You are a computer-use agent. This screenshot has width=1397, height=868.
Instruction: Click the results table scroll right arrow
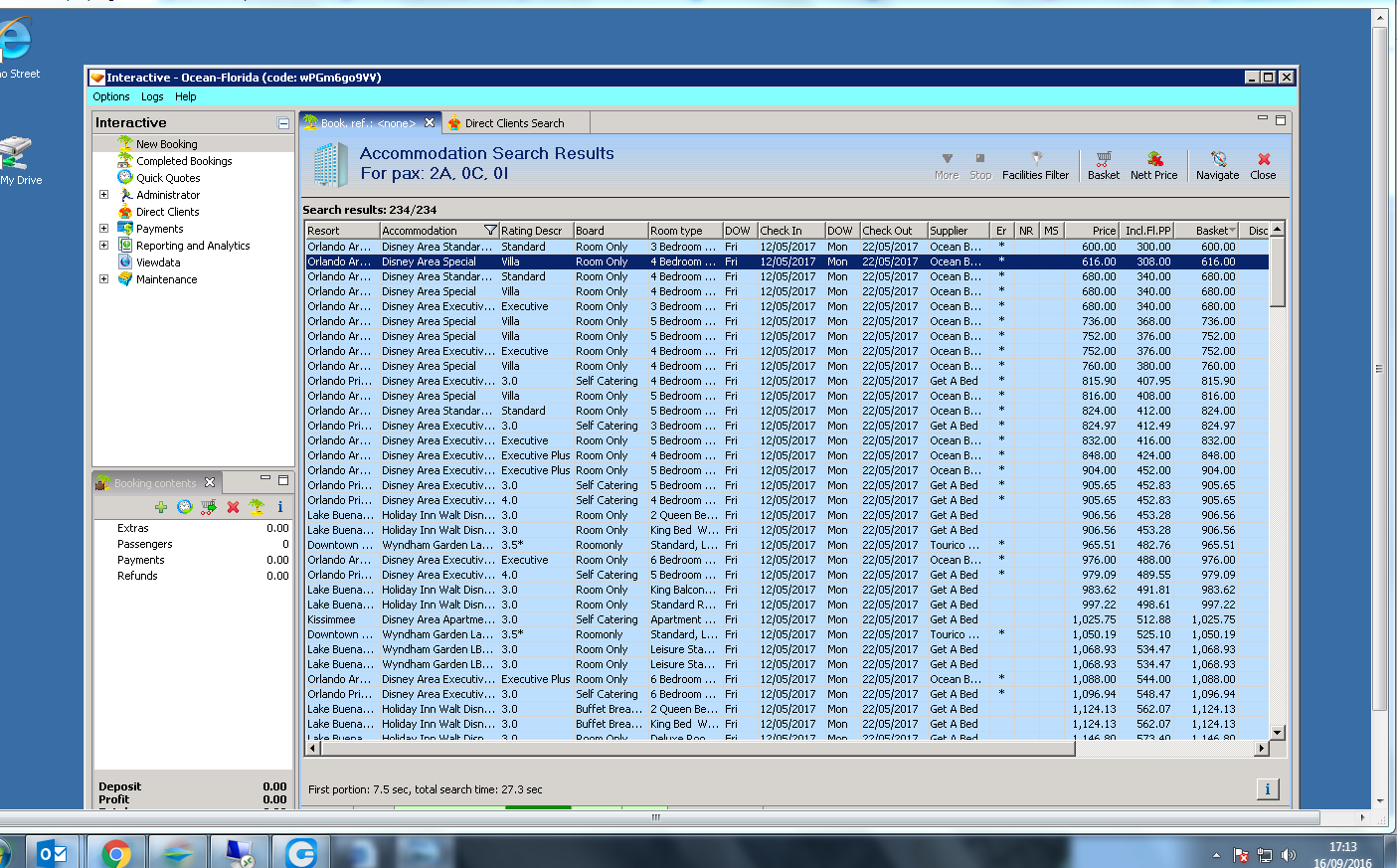point(1262,748)
